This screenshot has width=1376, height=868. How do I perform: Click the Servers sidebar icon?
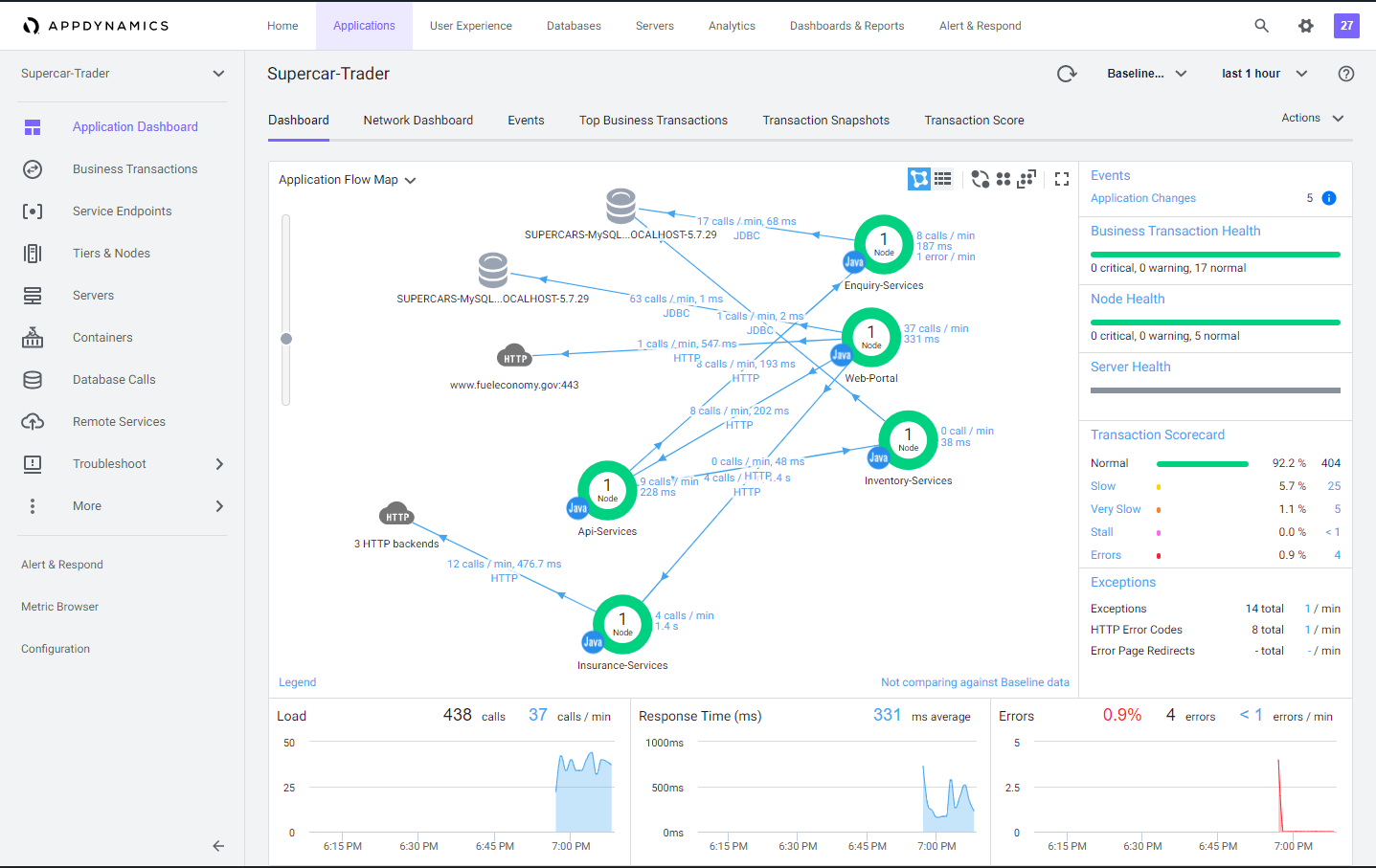[33, 296]
